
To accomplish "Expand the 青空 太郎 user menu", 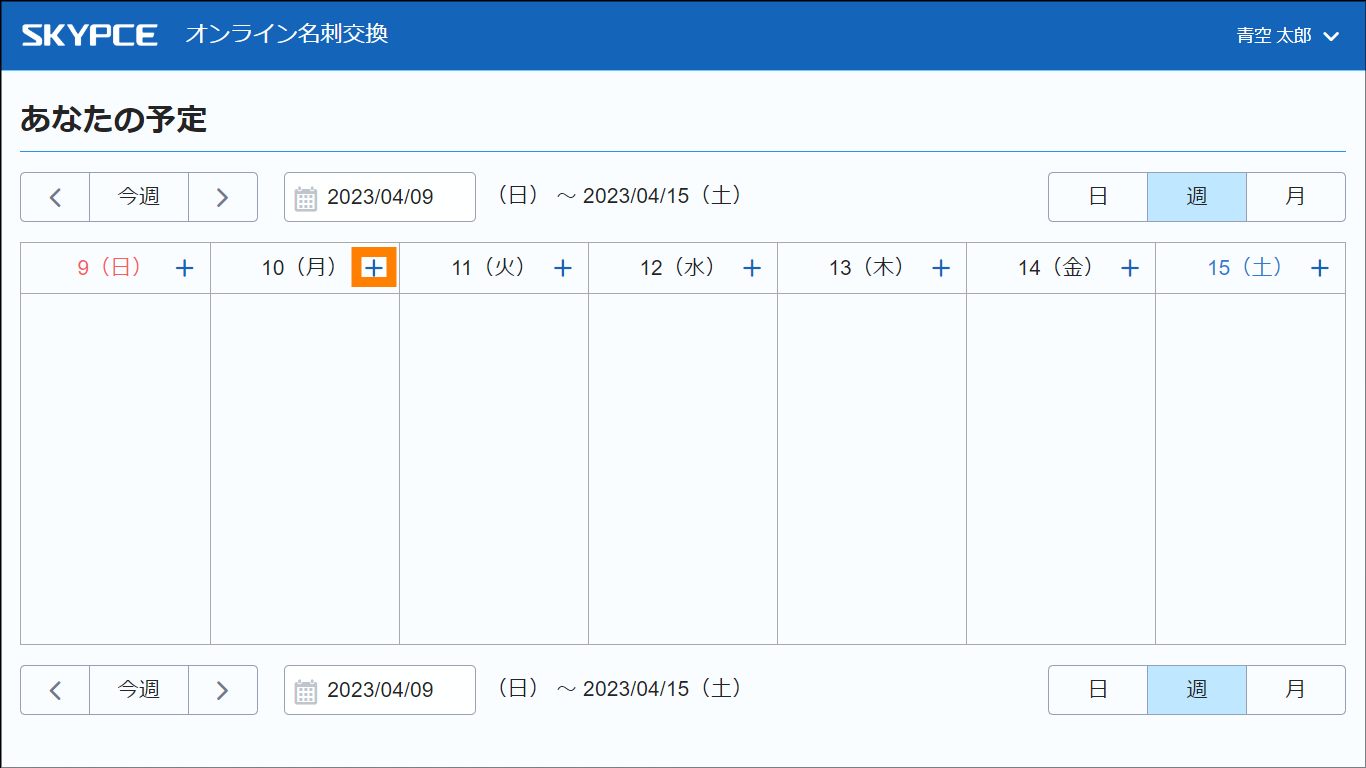I will (1288, 36).
